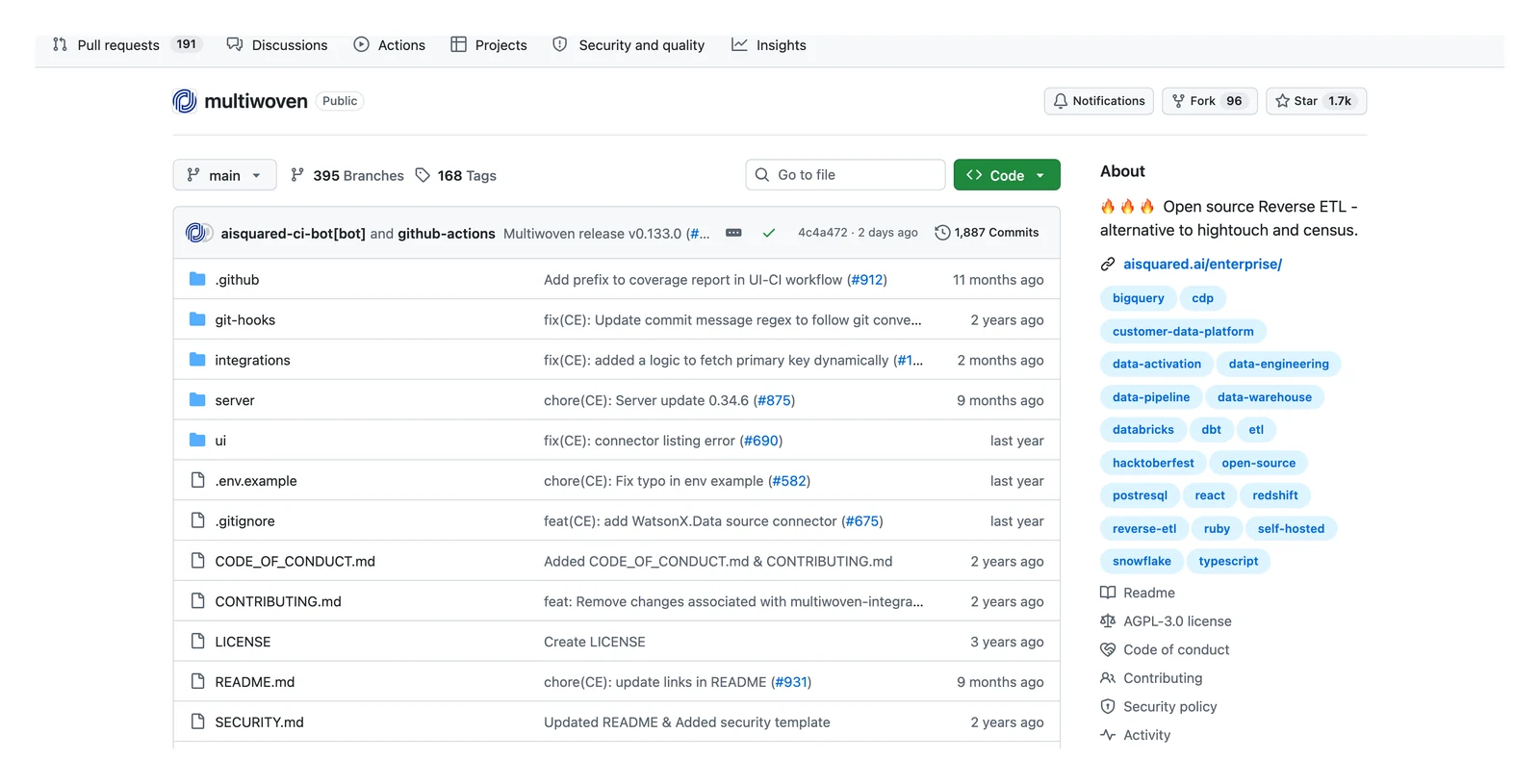This screenshot has height=784, width=1540.
Task: Focus the Go to file search field
Action: point(845,175)
